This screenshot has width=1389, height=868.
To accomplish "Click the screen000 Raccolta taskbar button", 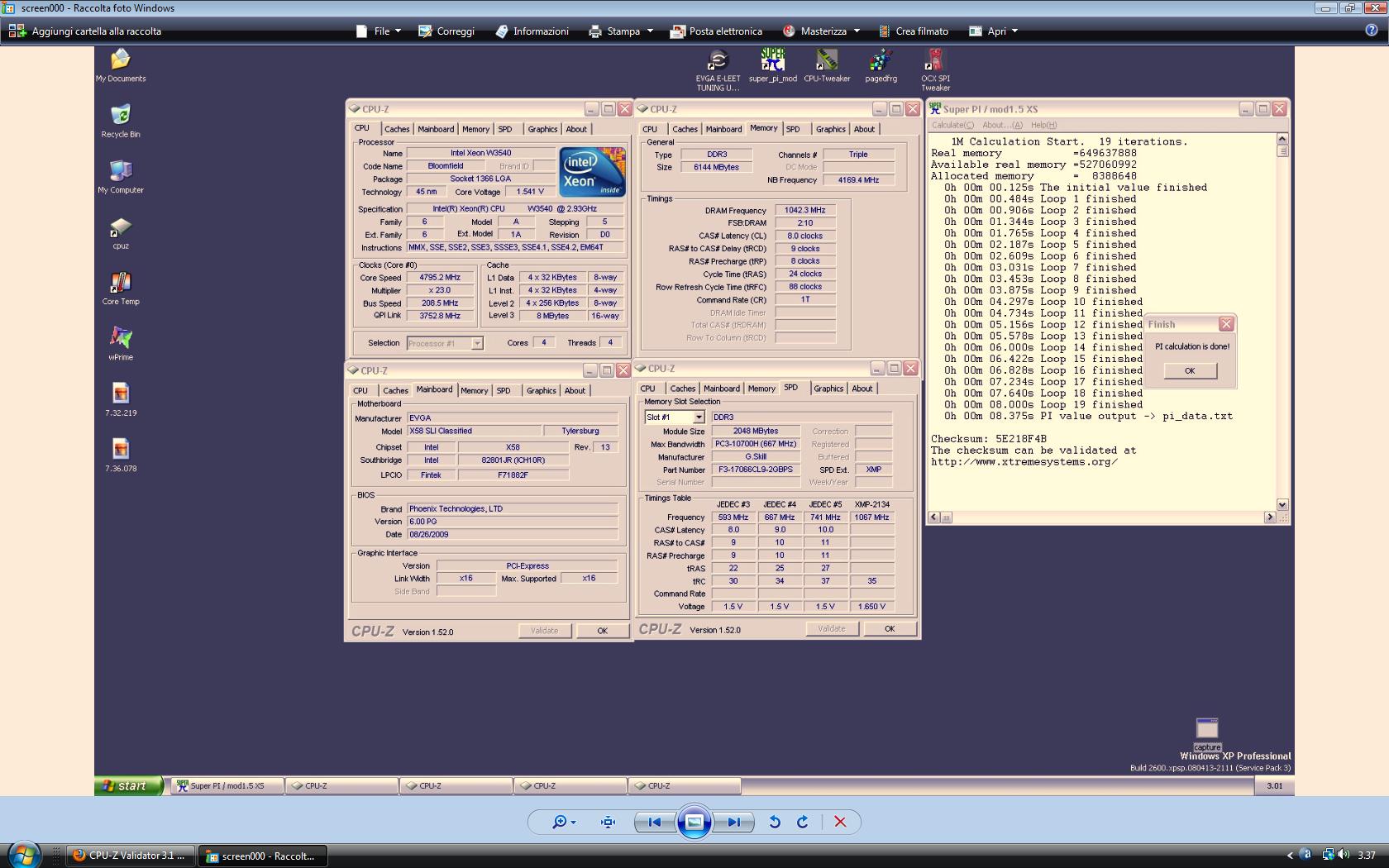I will coord(262,856).
